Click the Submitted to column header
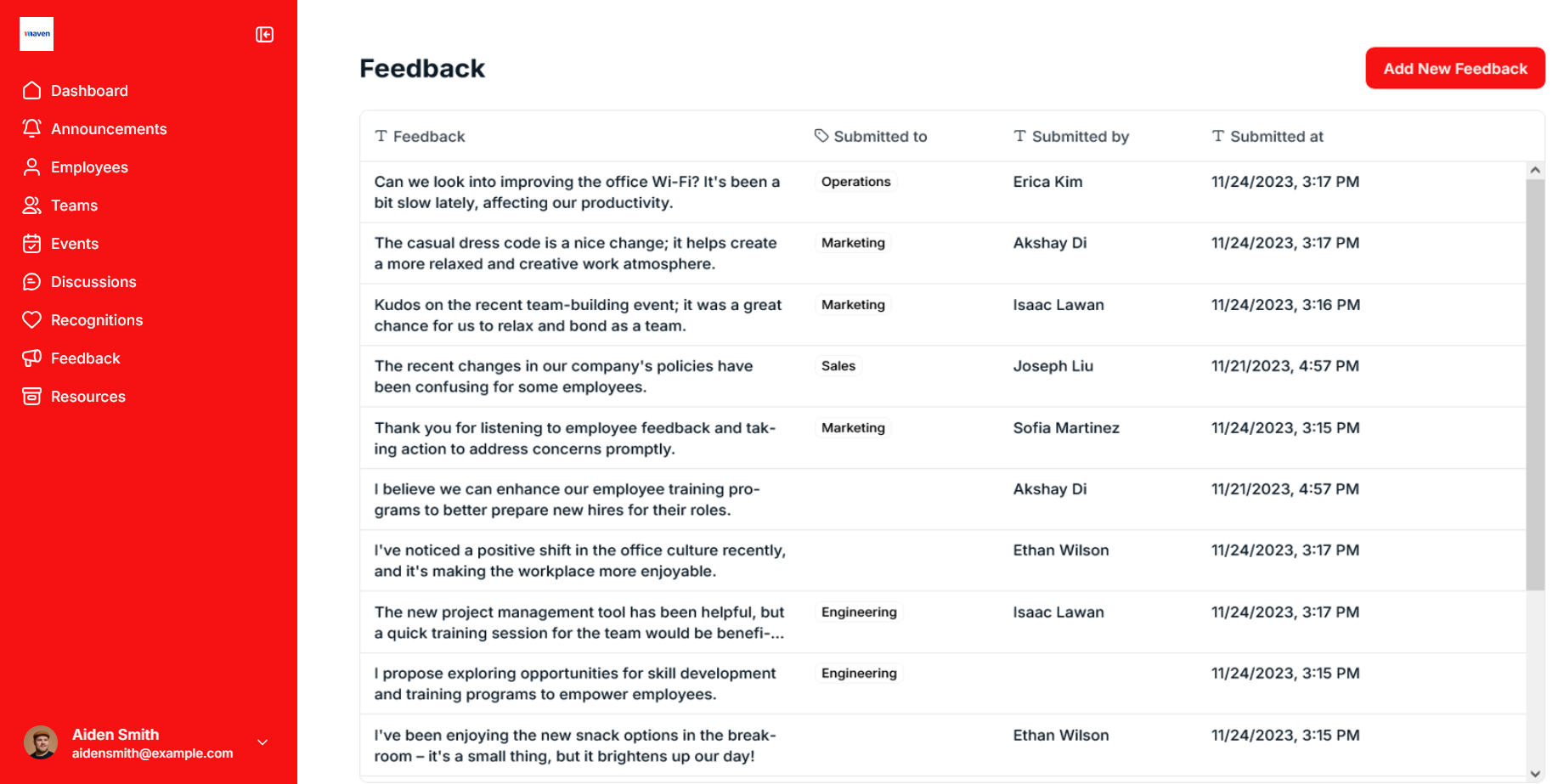Image resolution: width=1558 pixels, height=784 pixels. pyautogui.click(x=879, y=137)
